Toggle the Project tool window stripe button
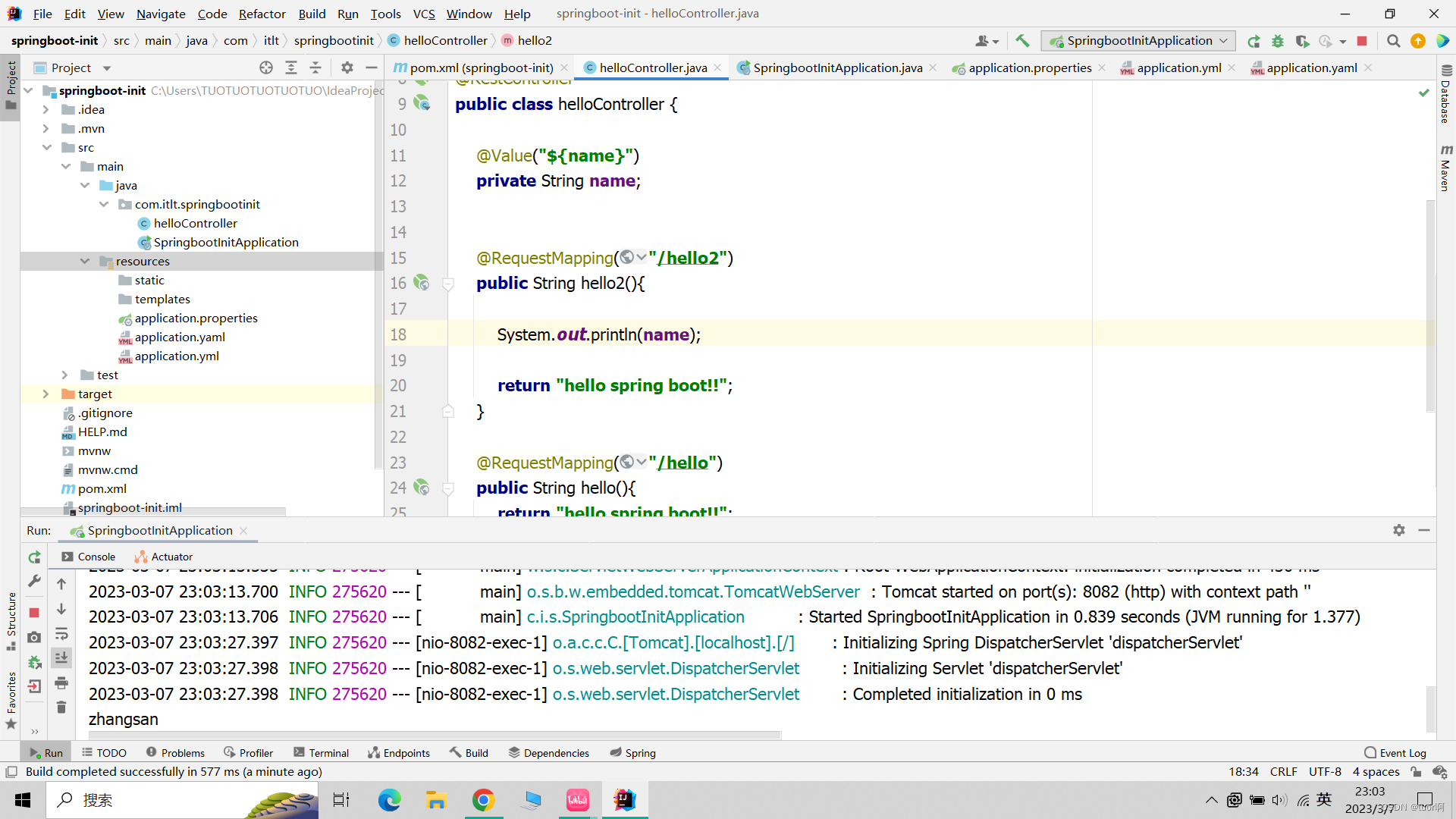This screenshot has height=819, width=1456. 11,83
